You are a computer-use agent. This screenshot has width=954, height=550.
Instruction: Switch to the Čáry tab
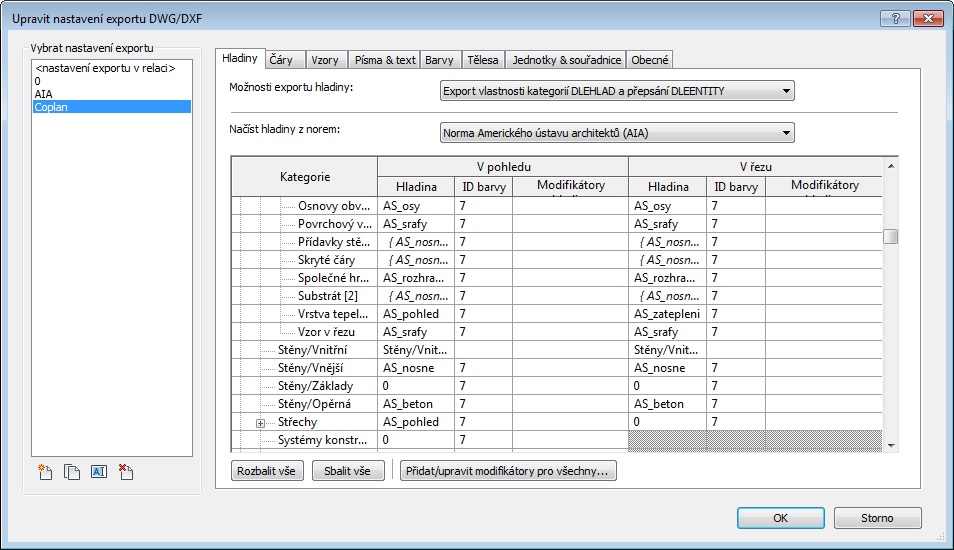coord(282,60)
